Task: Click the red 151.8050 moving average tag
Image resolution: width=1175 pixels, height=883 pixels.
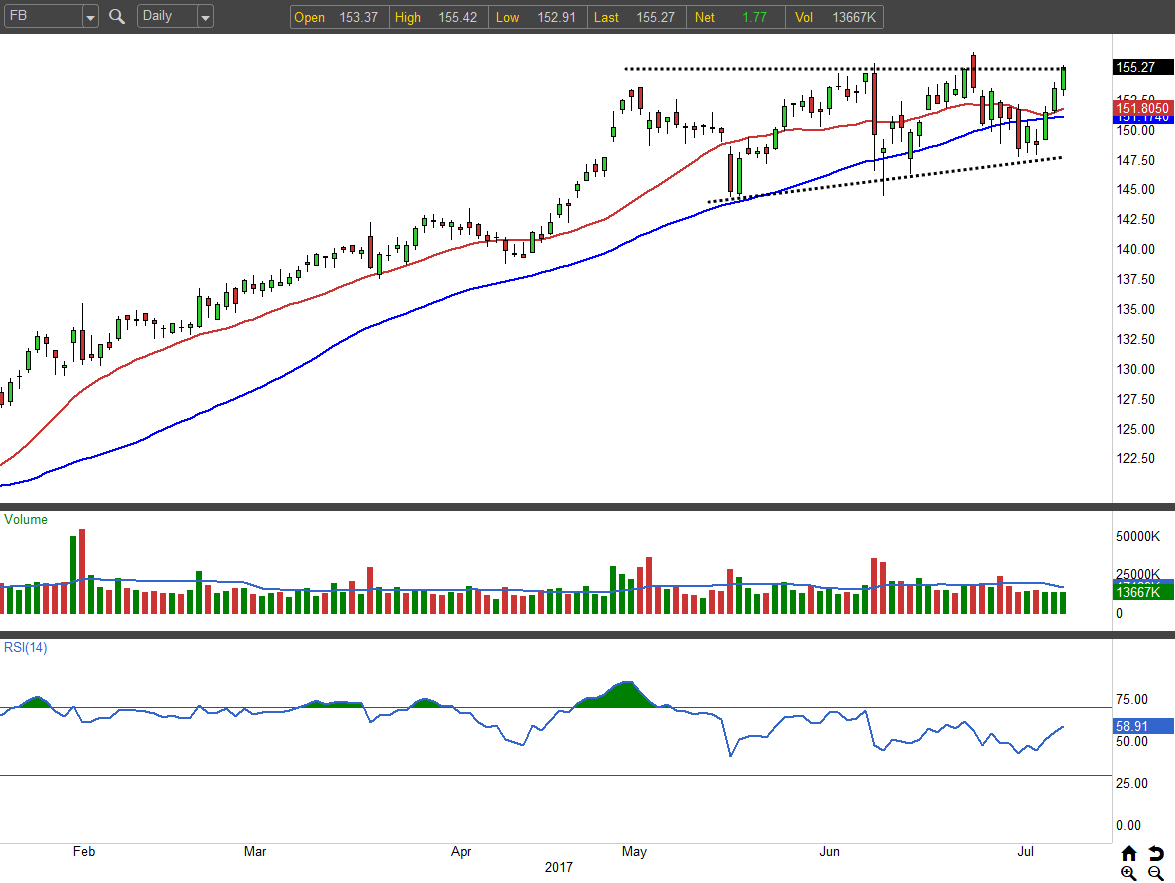Action: [x=1142, y=107]
